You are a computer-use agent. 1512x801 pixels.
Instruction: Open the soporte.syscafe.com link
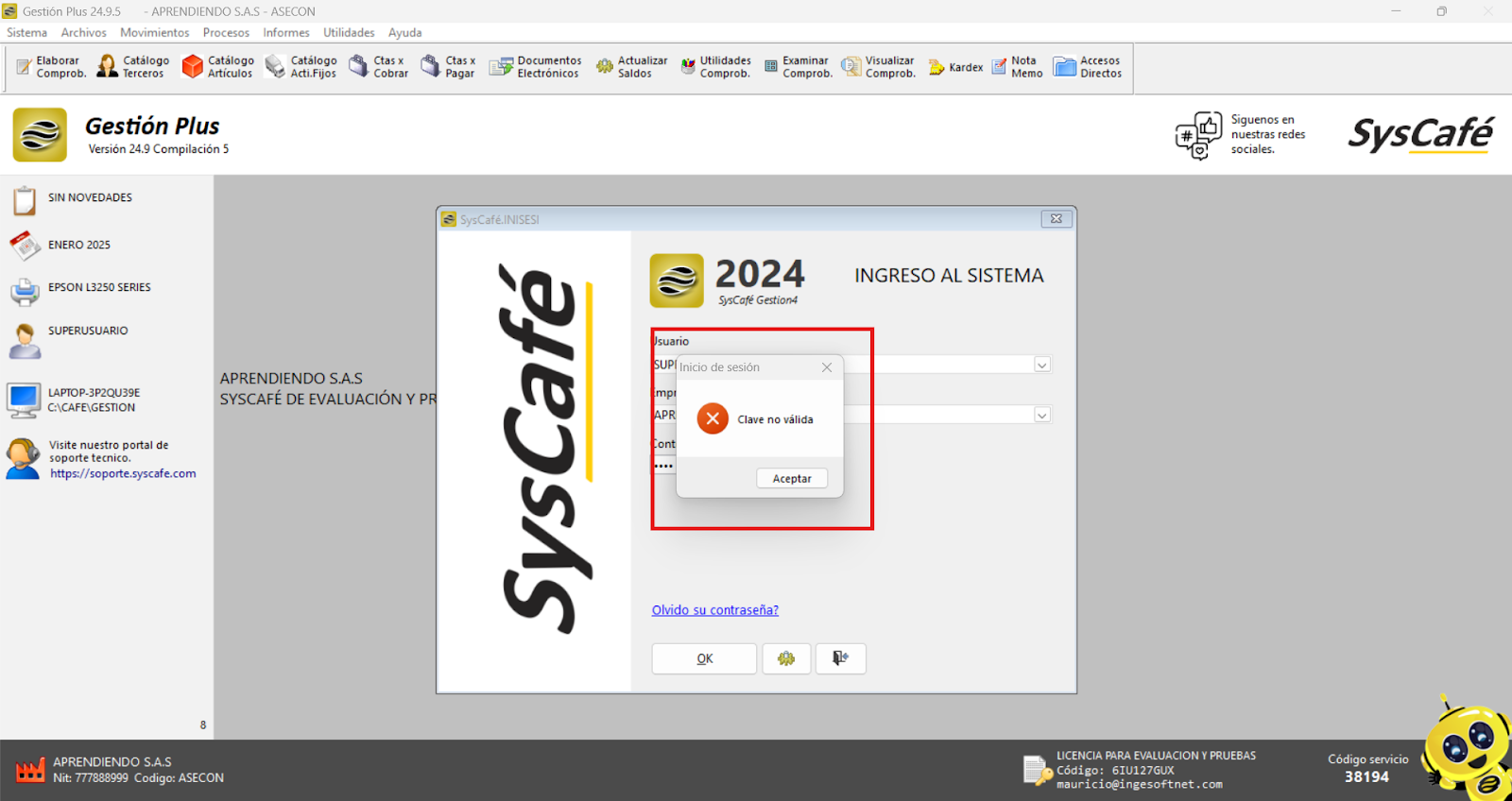coord(123,474)
